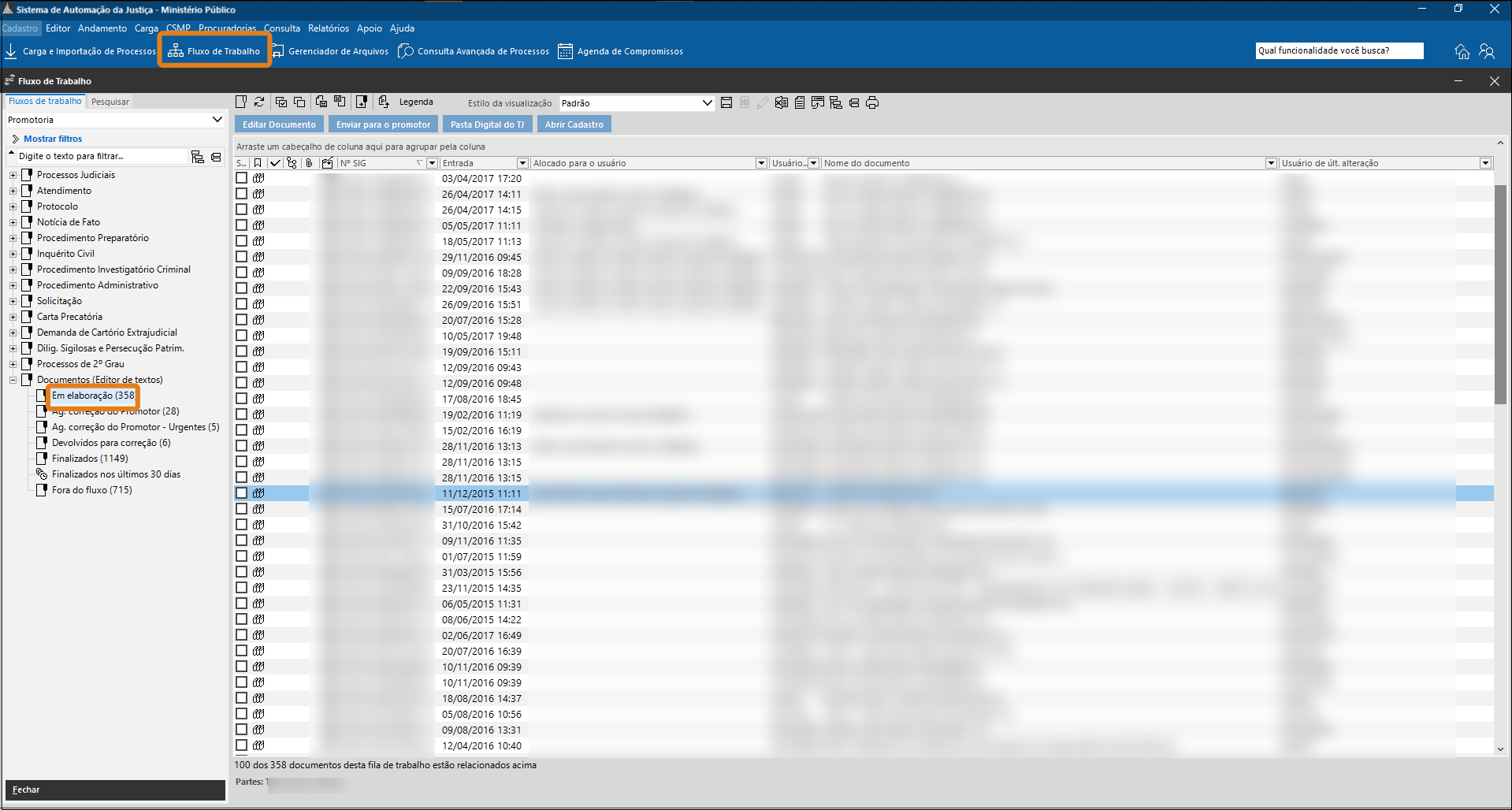Click the home icon at top right
The height and width of the screenshot is (810, 1512).
pos(1462,51)
